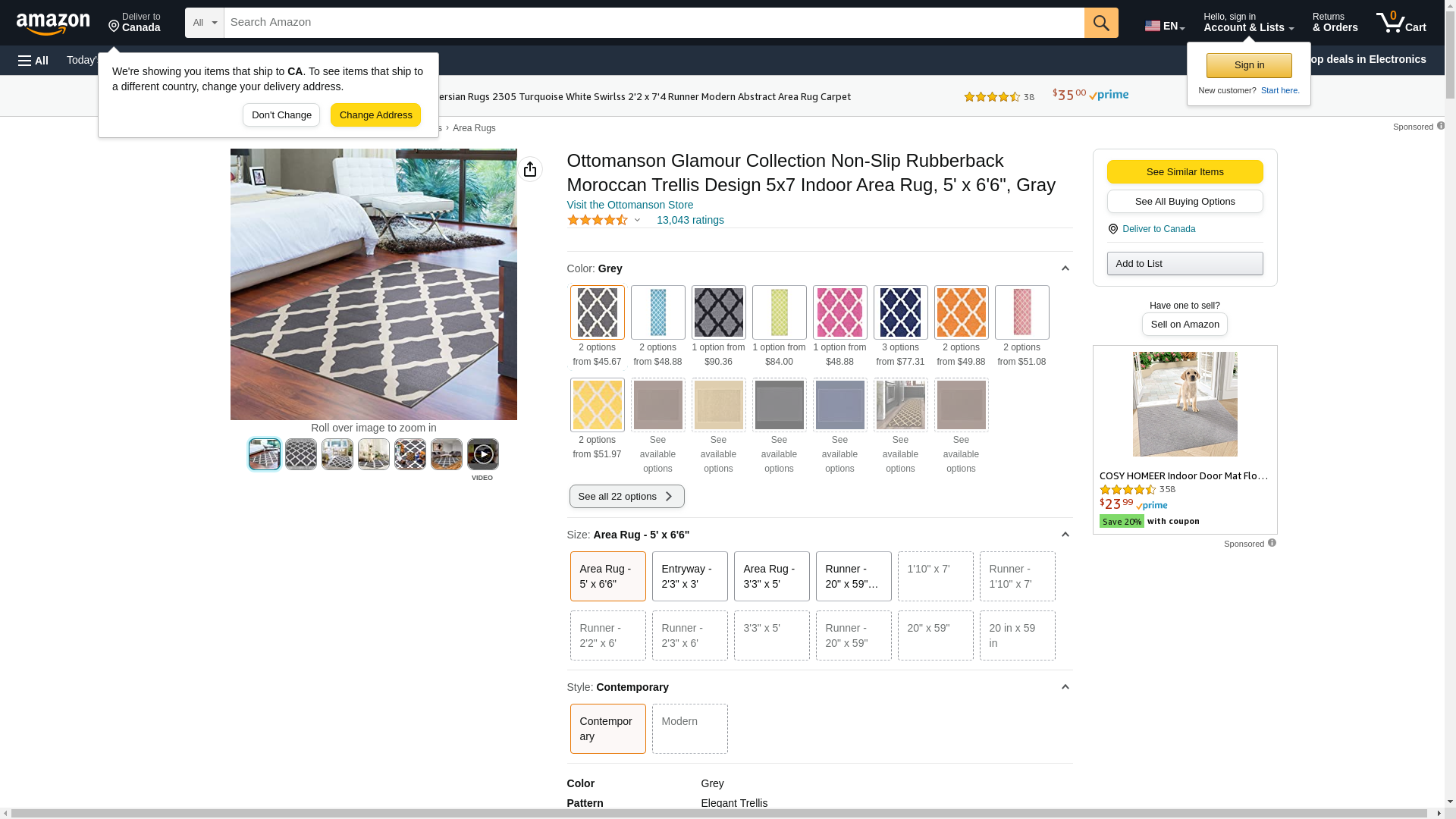Click the search magnifier button
The image size is (1456, 819).
click(1100, 23)
